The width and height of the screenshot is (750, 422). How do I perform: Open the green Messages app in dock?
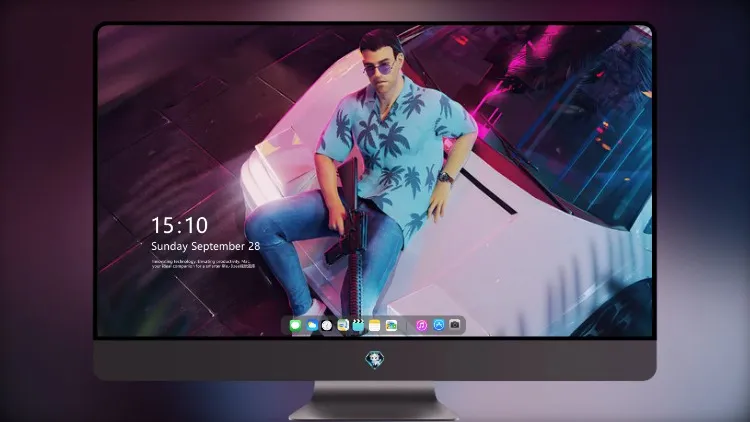click(x=296, y=326)
